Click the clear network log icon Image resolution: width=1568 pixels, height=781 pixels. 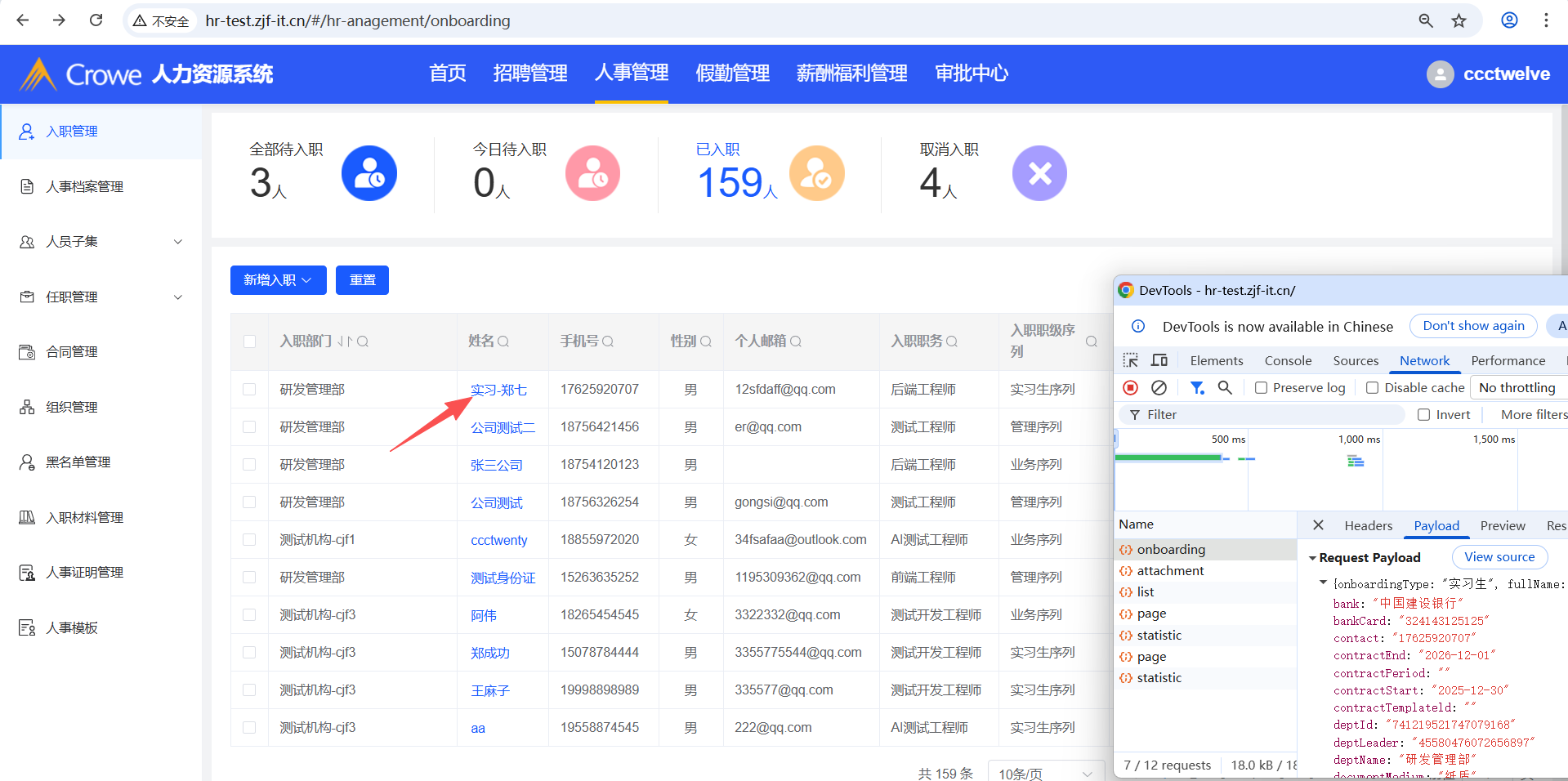coord(1159,388)
